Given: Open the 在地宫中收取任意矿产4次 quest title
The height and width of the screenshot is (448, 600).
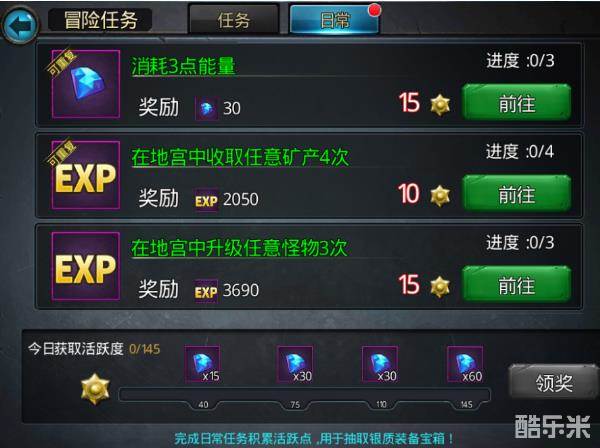Looking at the screenshot, I should (240, 157).
